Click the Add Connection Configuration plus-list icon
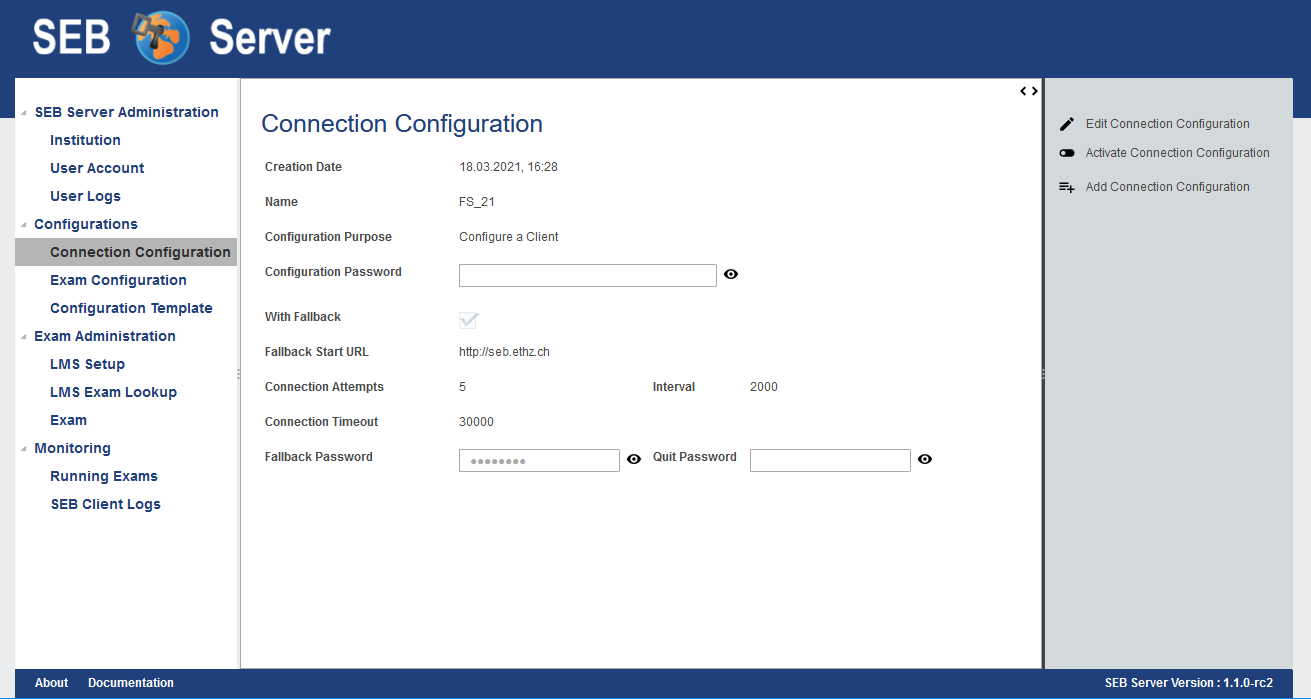The image size is (1311, 700). [1067, 187]
